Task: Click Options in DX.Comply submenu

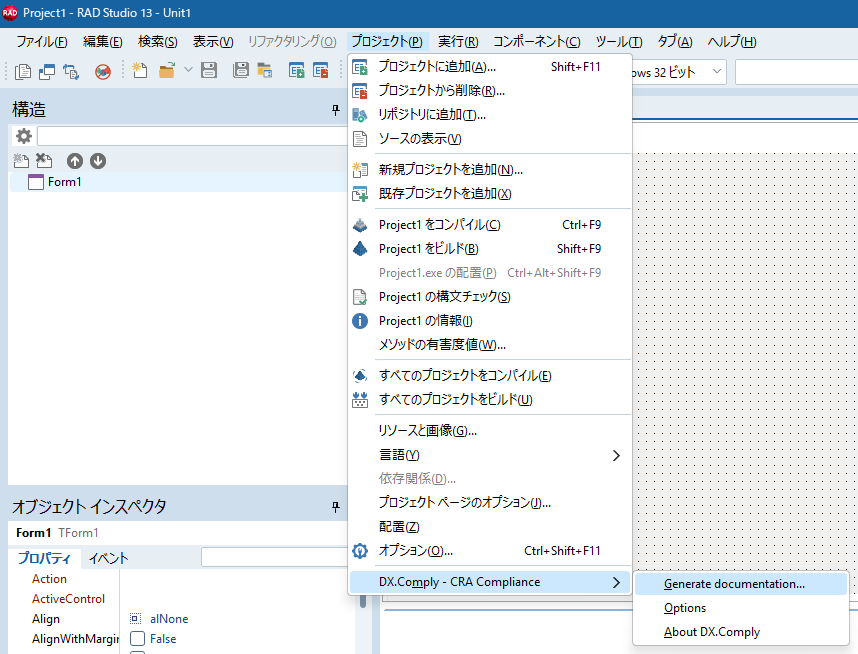Action: [741, 608]
